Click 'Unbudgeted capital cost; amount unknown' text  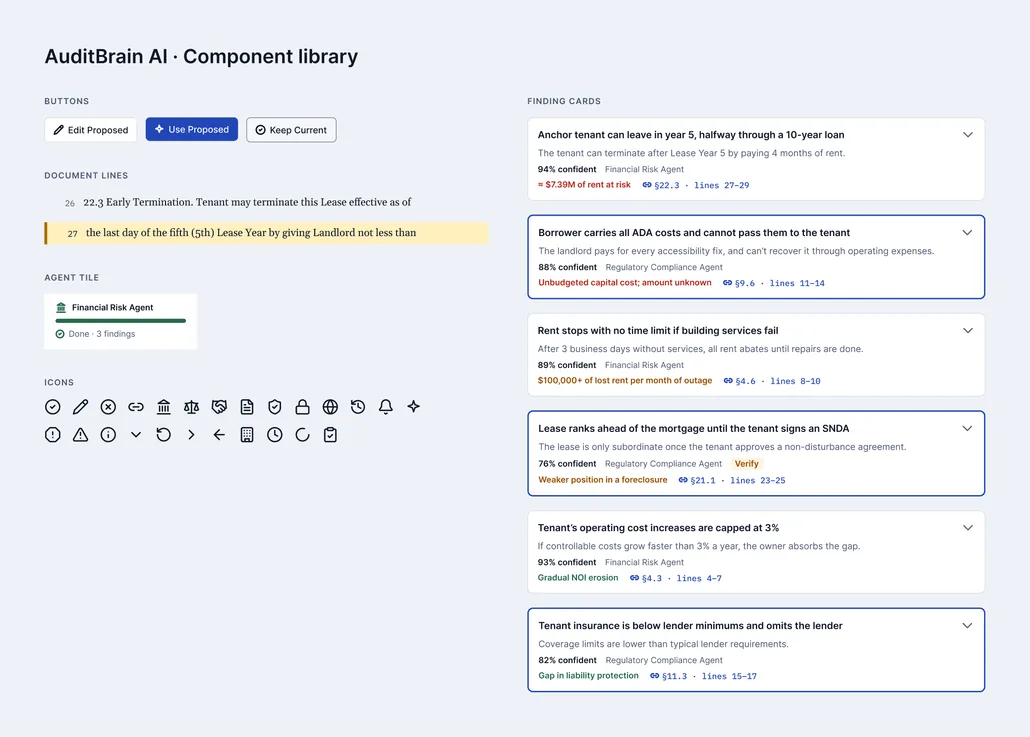[x=625, y=282]
